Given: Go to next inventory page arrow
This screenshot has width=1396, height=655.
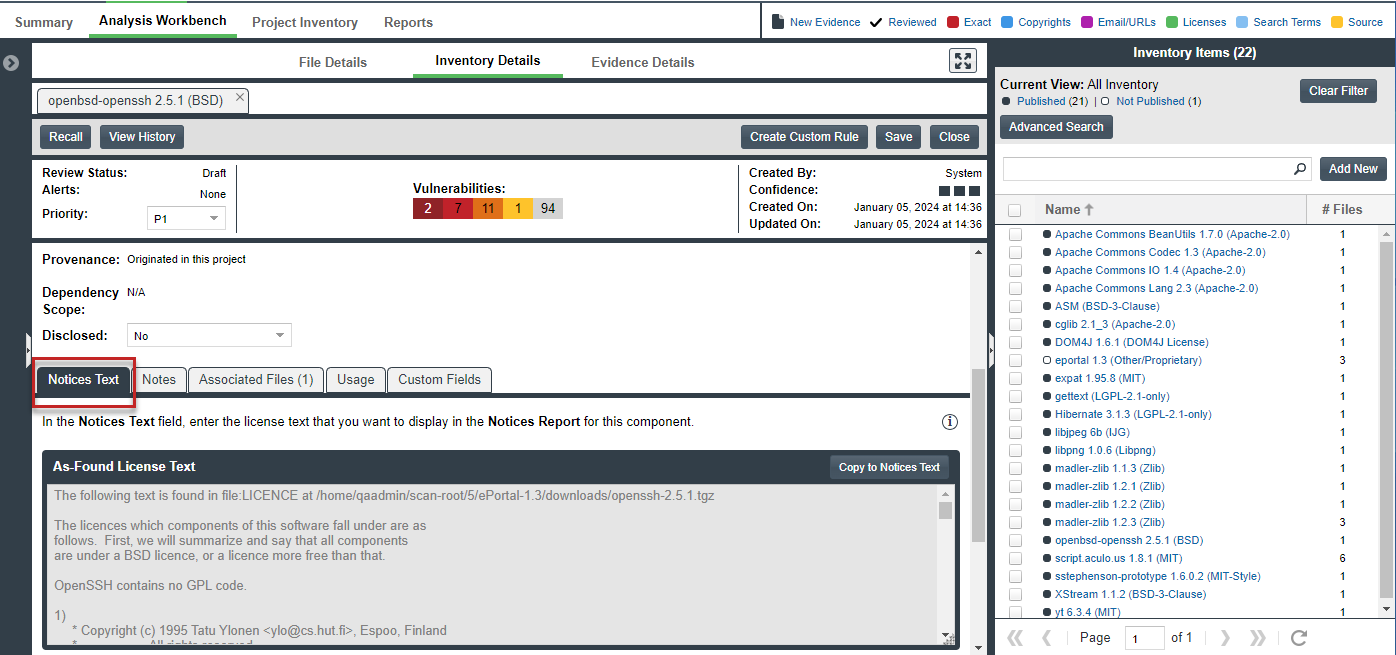Looking at the screenshot, I should 1225,637.
